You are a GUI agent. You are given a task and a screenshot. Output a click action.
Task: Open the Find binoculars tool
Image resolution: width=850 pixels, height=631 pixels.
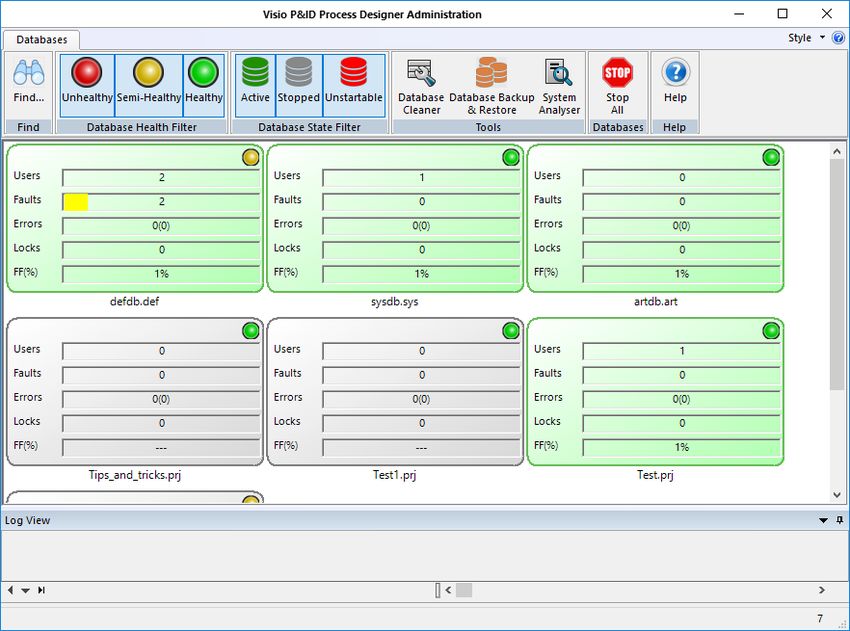click(28, 81)
